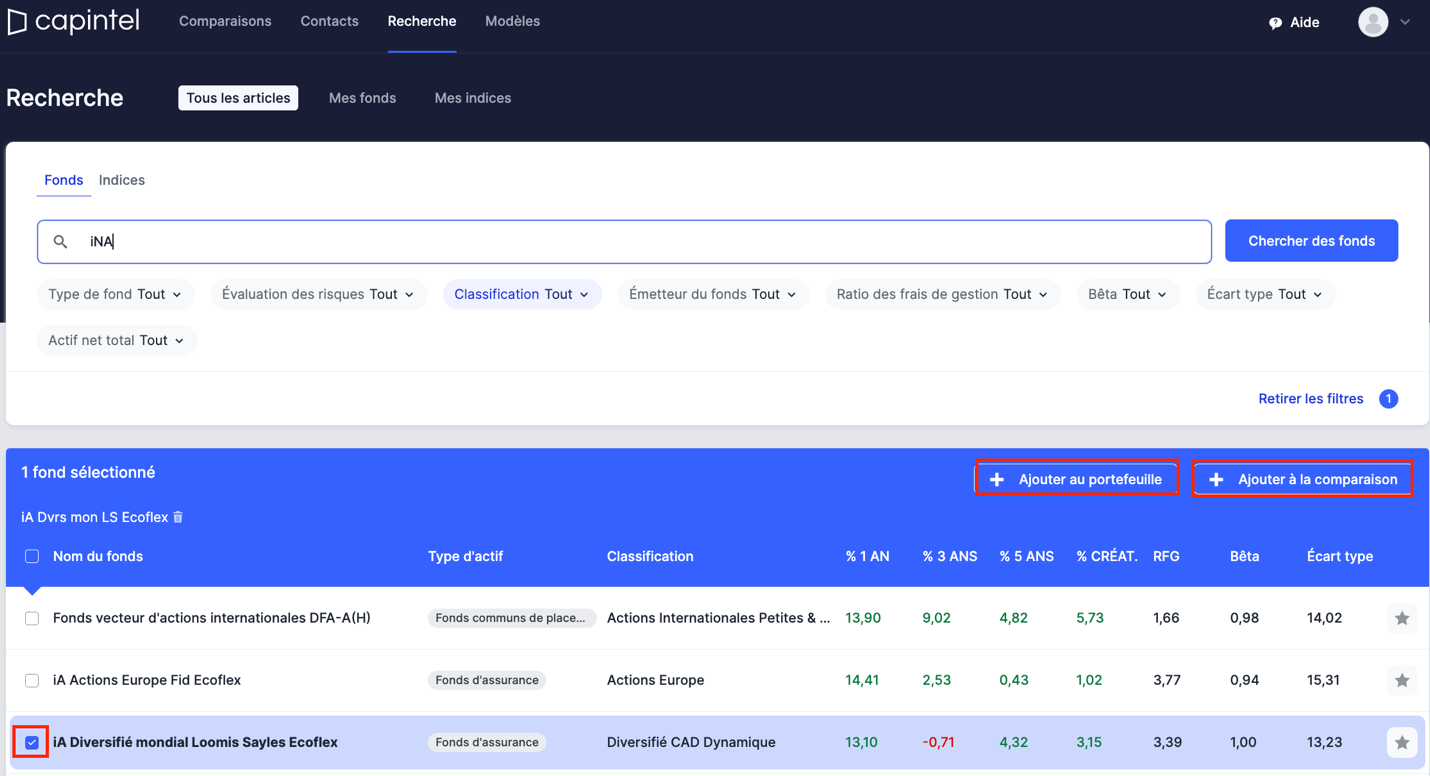Sort by the % 3 ANS column header
This screenshot has width=1430, height=776.
pos(949,556)
